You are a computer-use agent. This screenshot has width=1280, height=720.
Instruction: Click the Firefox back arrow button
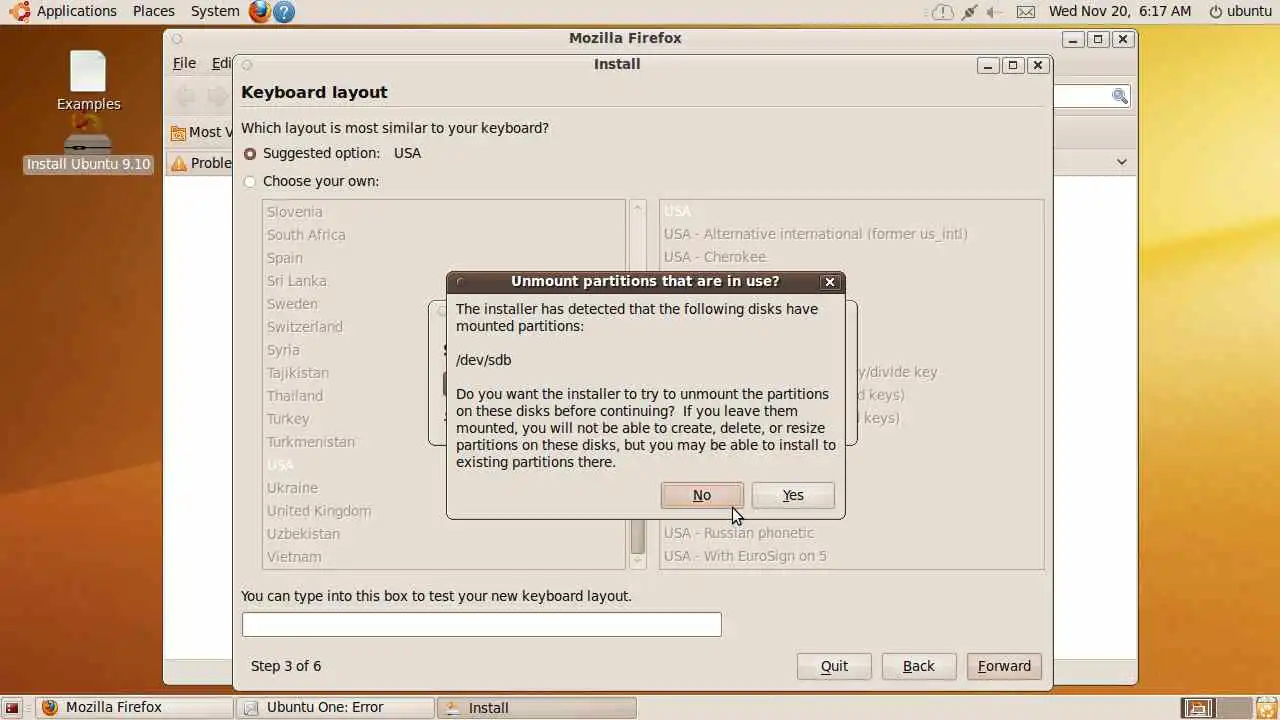coord(185,96)
